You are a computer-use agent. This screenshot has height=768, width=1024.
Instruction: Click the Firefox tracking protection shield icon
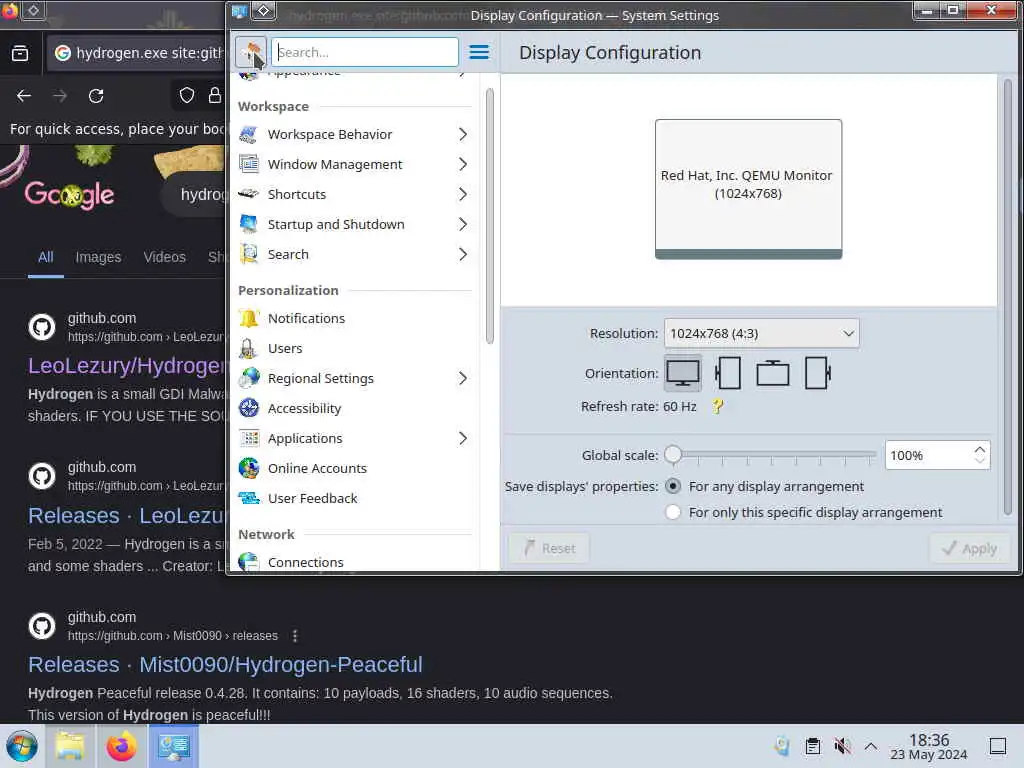point(187,95)
